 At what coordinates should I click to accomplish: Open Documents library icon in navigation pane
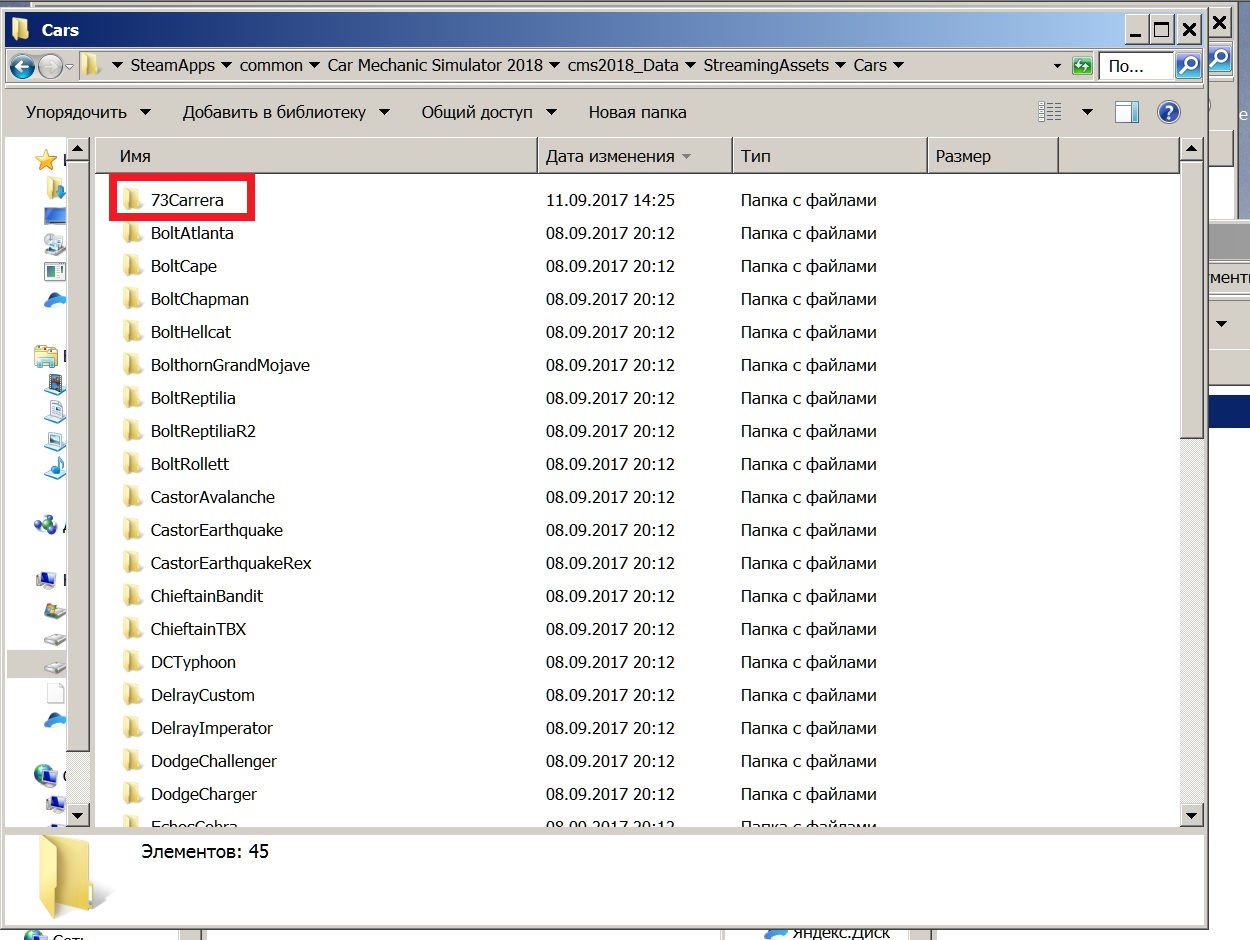(55, 411)
